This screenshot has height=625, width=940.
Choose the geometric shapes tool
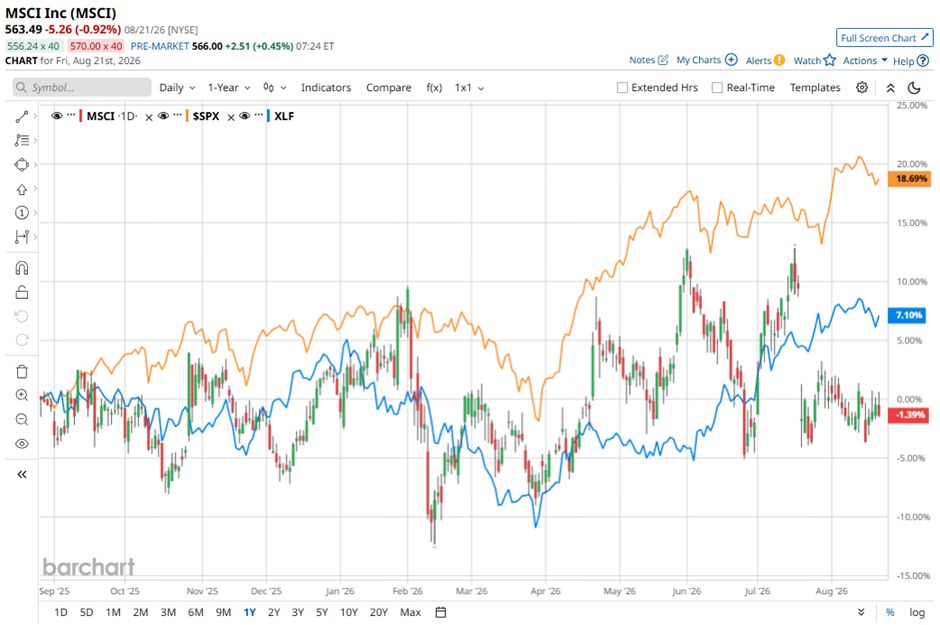pos(22,164)
